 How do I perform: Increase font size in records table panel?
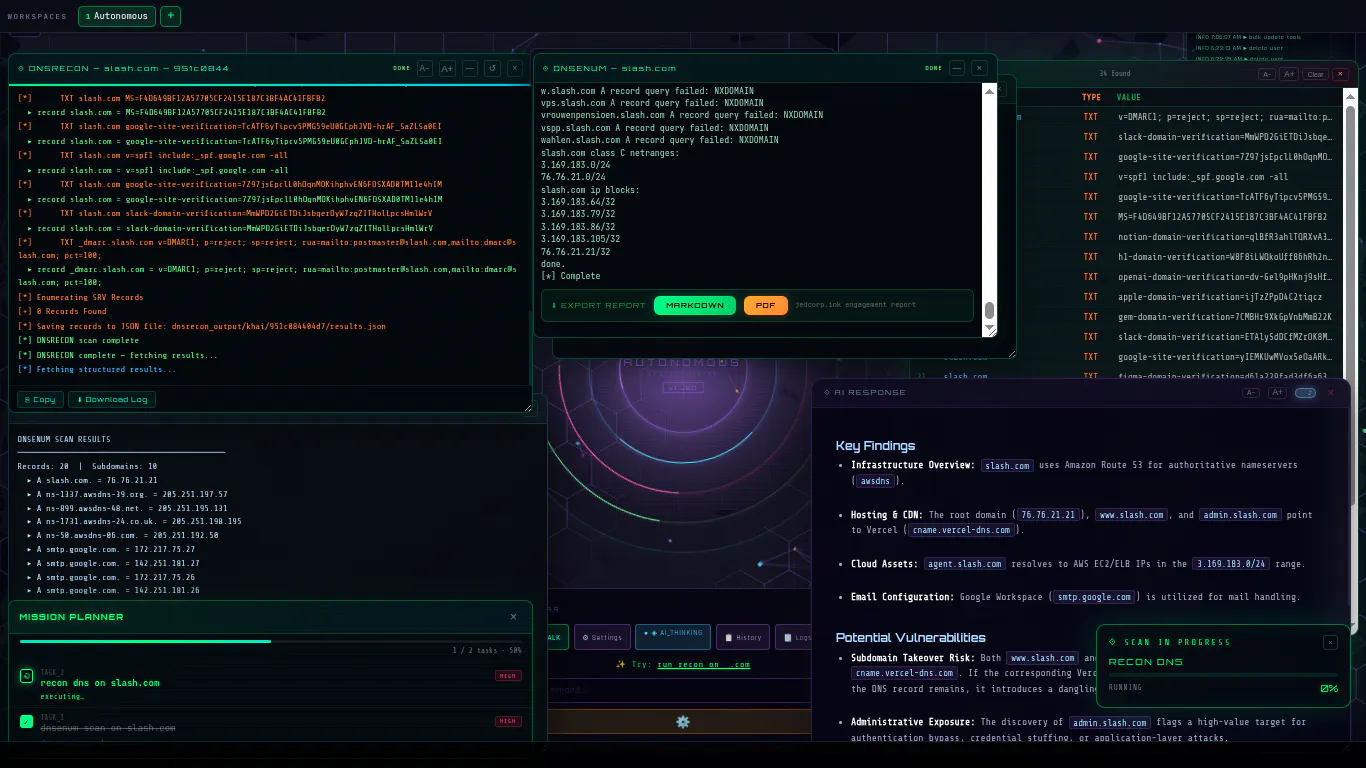click(x=1289, y=74)
